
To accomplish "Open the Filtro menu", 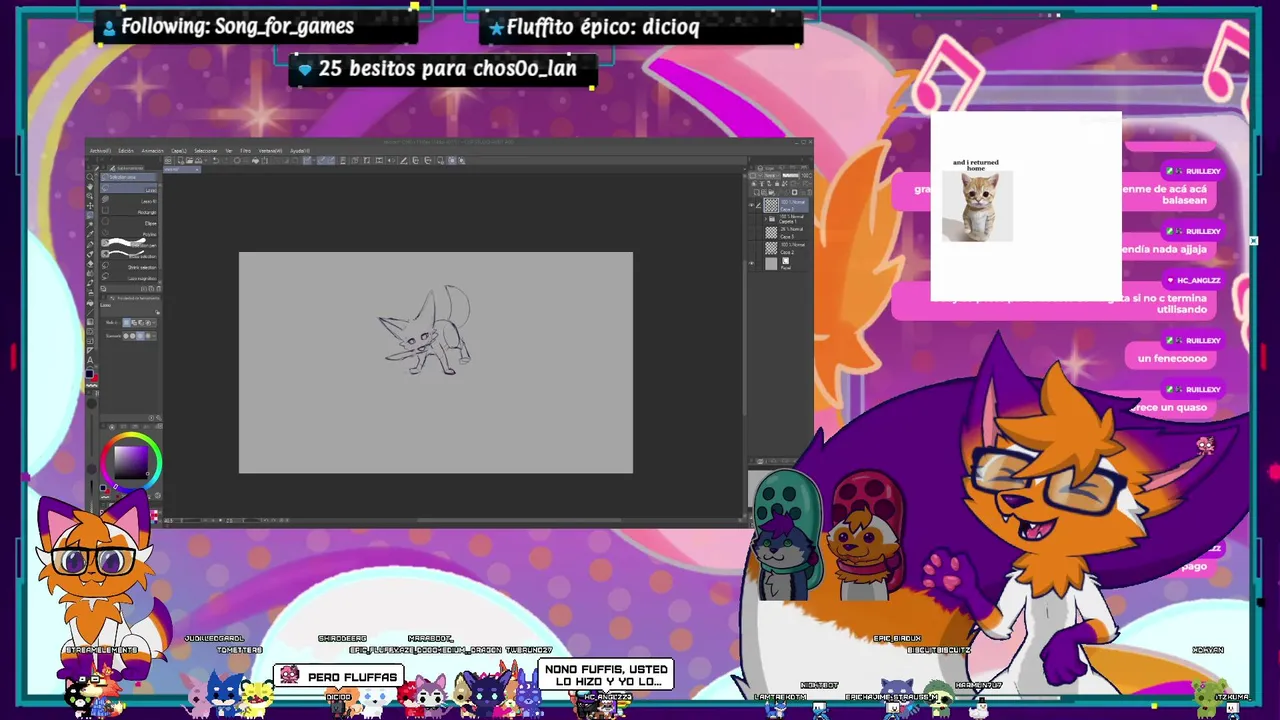I will 245,151.
